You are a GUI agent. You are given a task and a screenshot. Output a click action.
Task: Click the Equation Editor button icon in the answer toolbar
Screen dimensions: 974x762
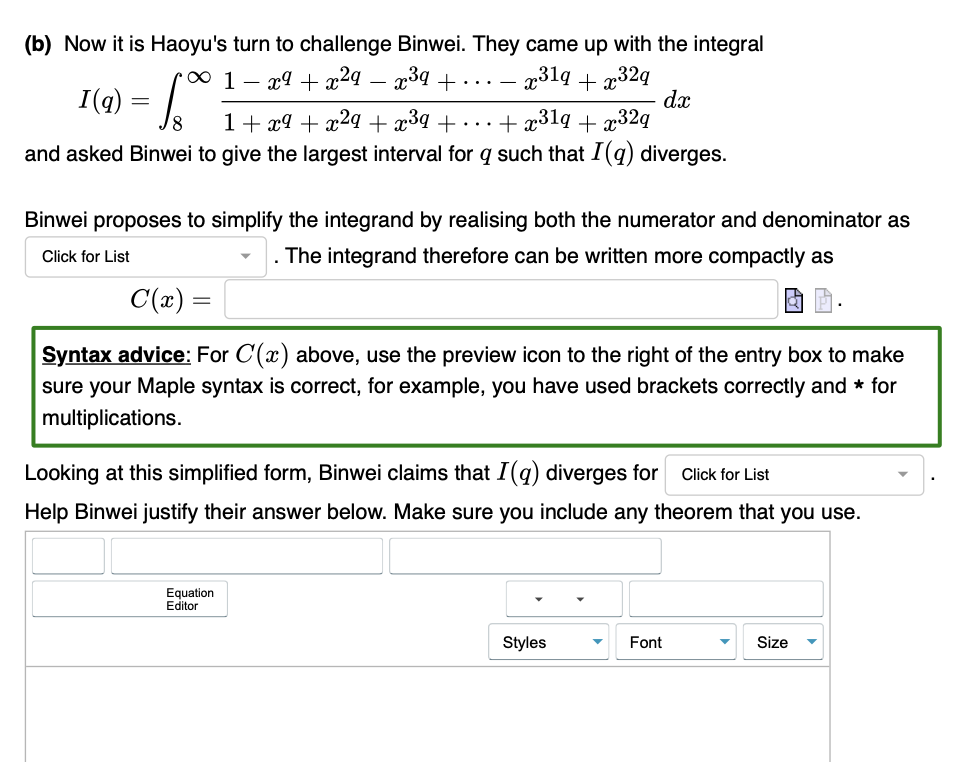tap(130, 598)
